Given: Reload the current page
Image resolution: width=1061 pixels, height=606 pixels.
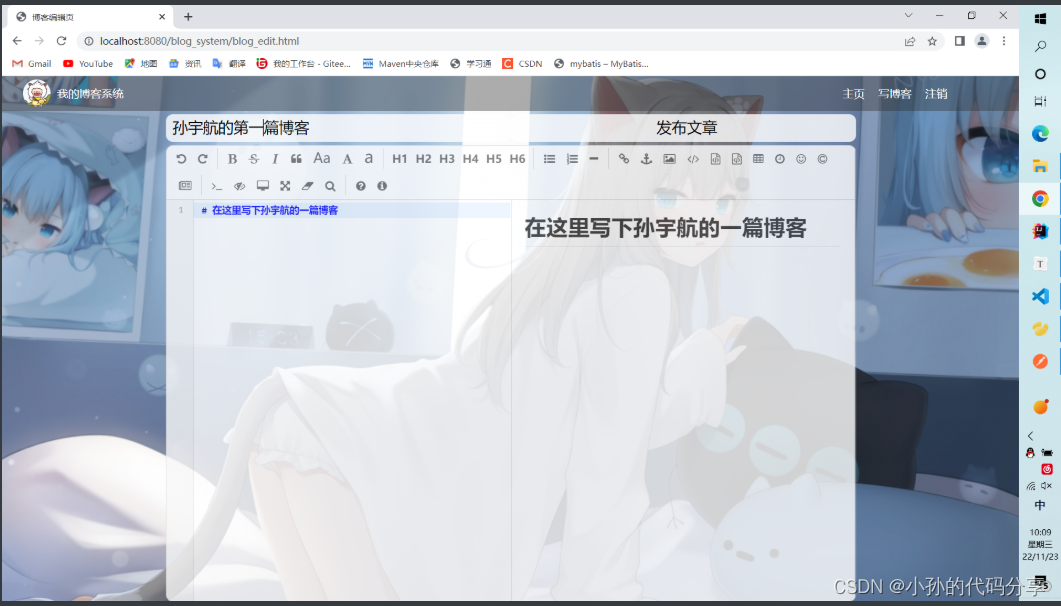Looking at the screenshot, I should (x=62, y=41).
